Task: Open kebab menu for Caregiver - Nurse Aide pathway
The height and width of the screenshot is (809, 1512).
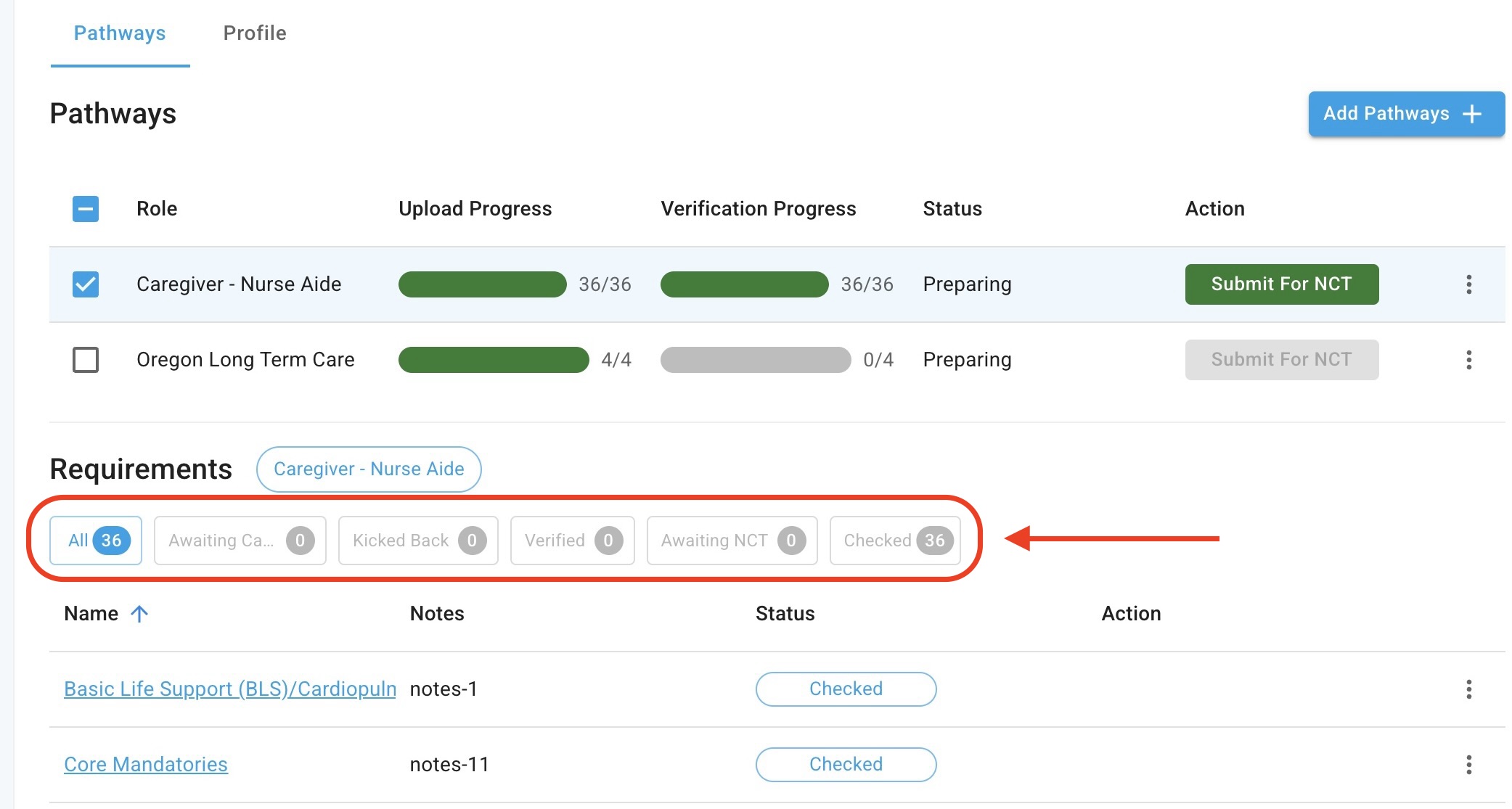Action: pyautogui.click(x=1468, y=284)
